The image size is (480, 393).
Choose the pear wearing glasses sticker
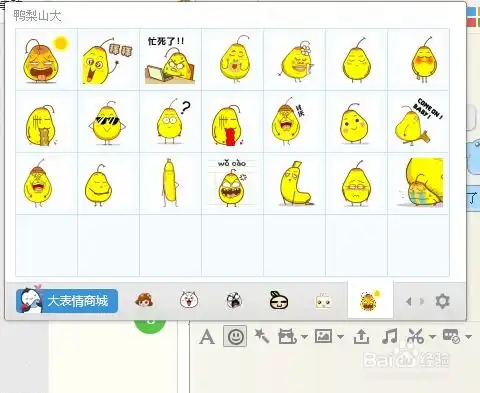coord(356,184)
